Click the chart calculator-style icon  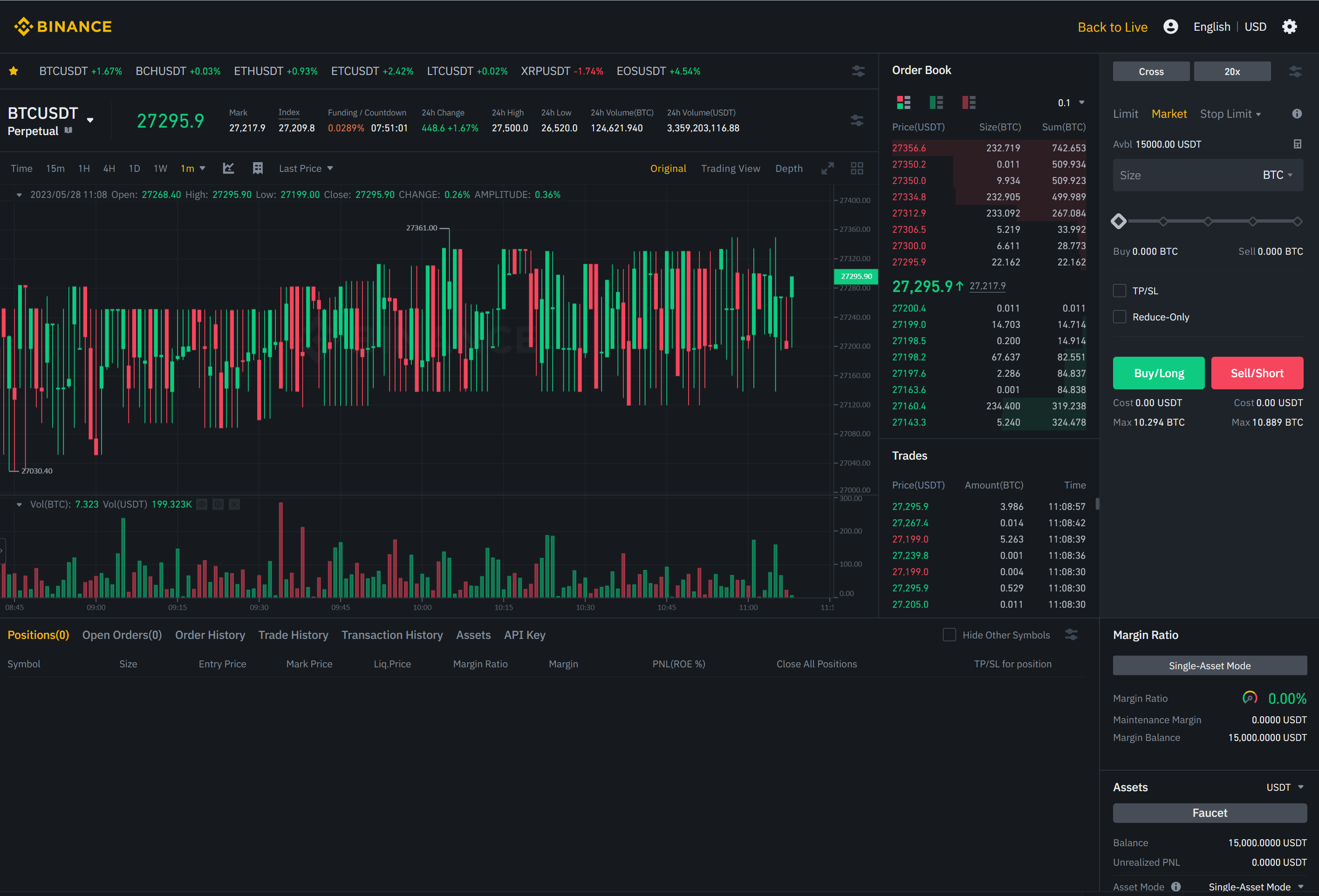[258, 168]
